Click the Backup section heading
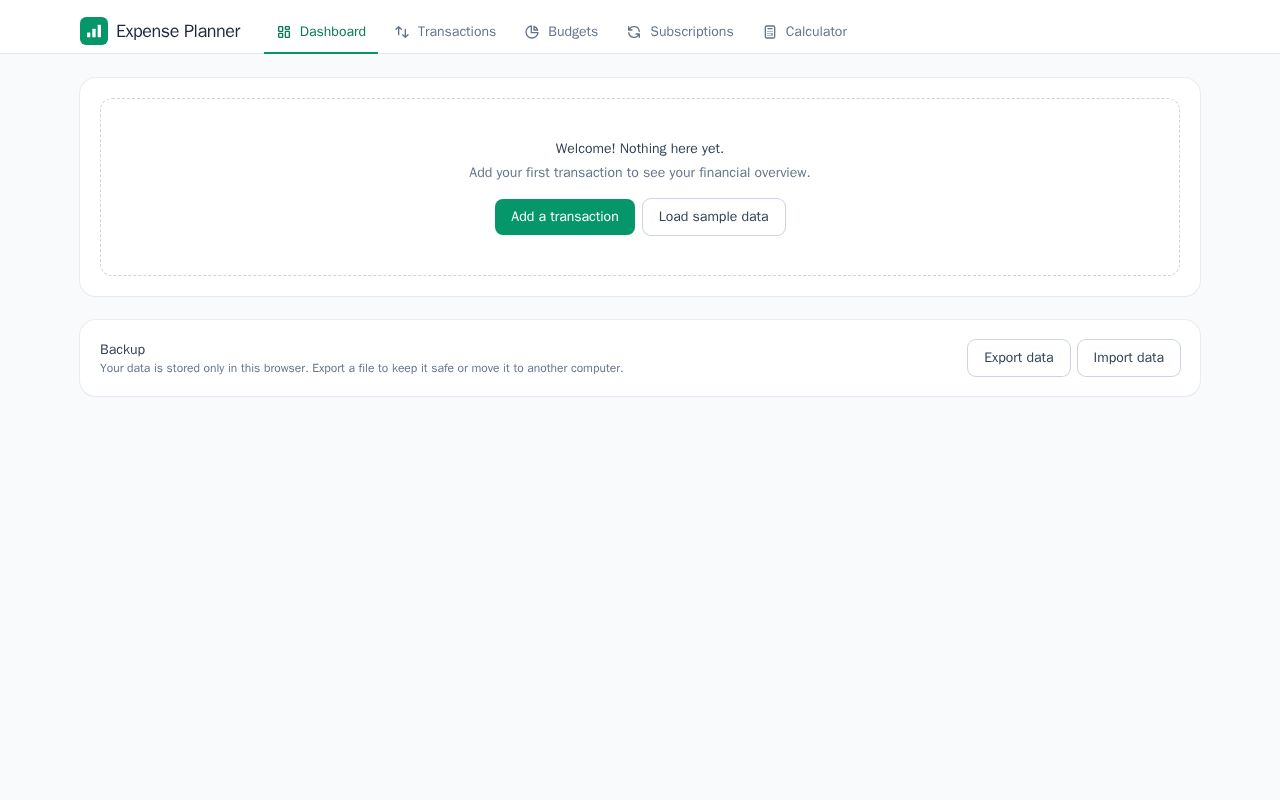 tap(123, 349)
